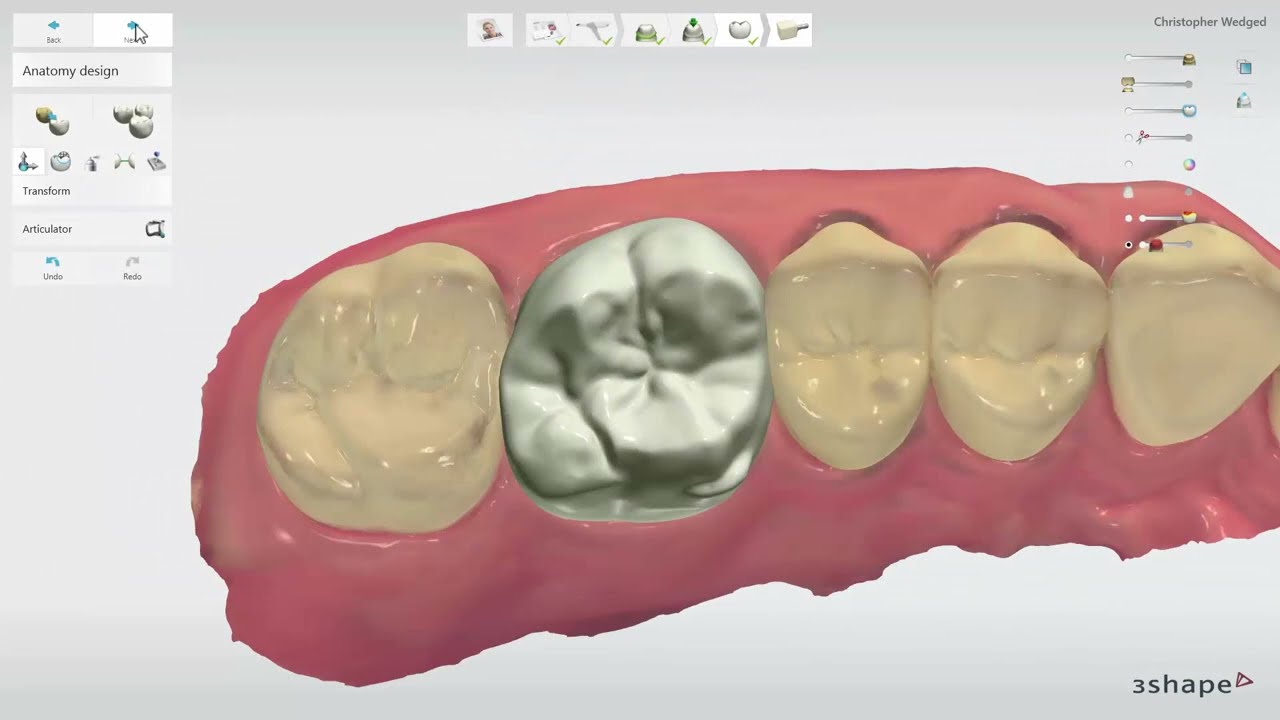Click the Christopher Wedged patient name
This screenshot has height=720, width=1280.
tap(1210, 22)
